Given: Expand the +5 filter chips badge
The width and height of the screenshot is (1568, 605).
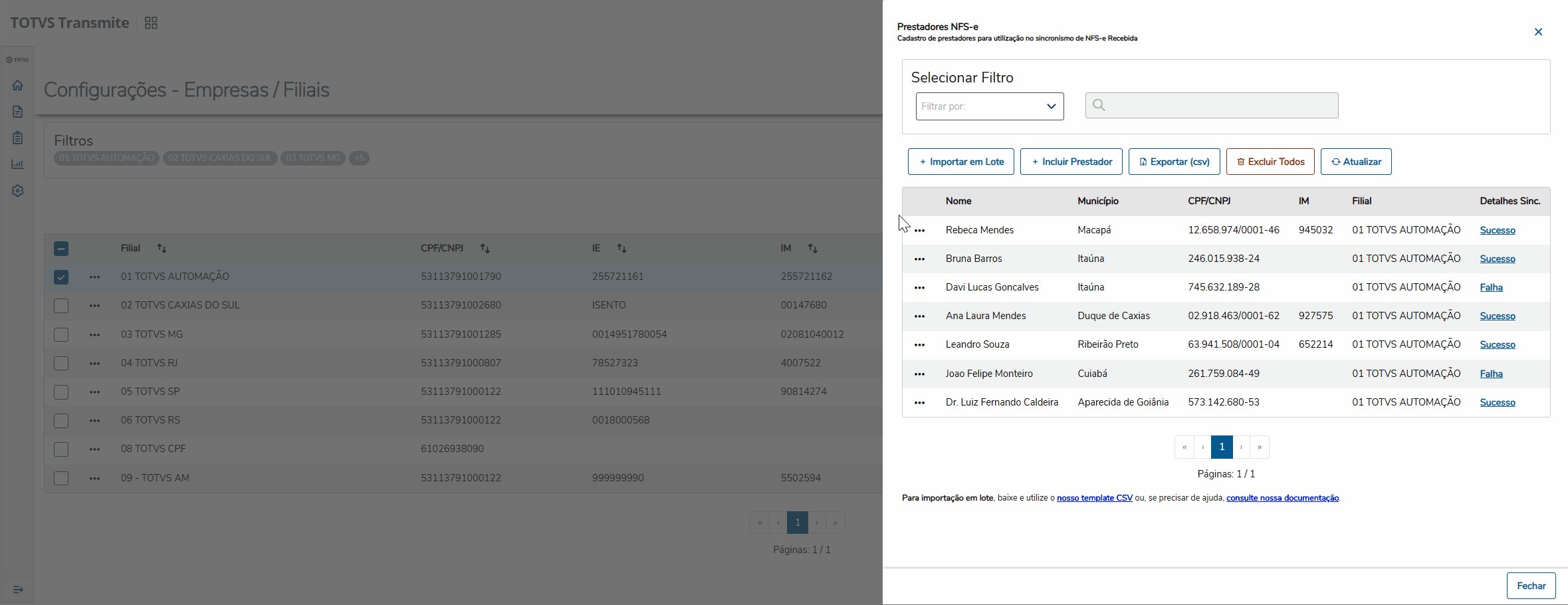Looking at the screenshot, I should (x=359, y=158).
